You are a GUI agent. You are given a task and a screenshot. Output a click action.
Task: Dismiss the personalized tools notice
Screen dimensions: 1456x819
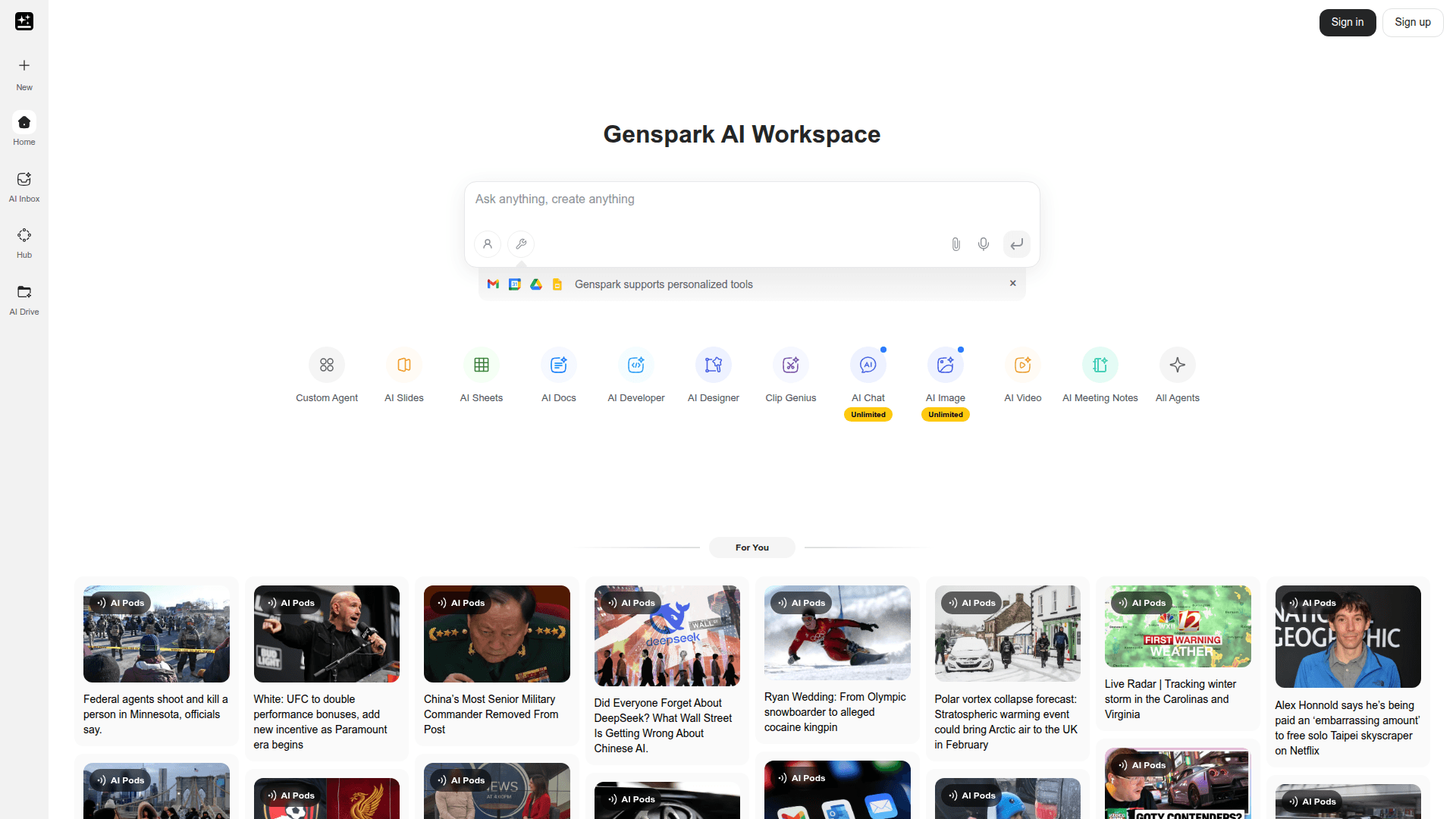tap(1012, 283)
